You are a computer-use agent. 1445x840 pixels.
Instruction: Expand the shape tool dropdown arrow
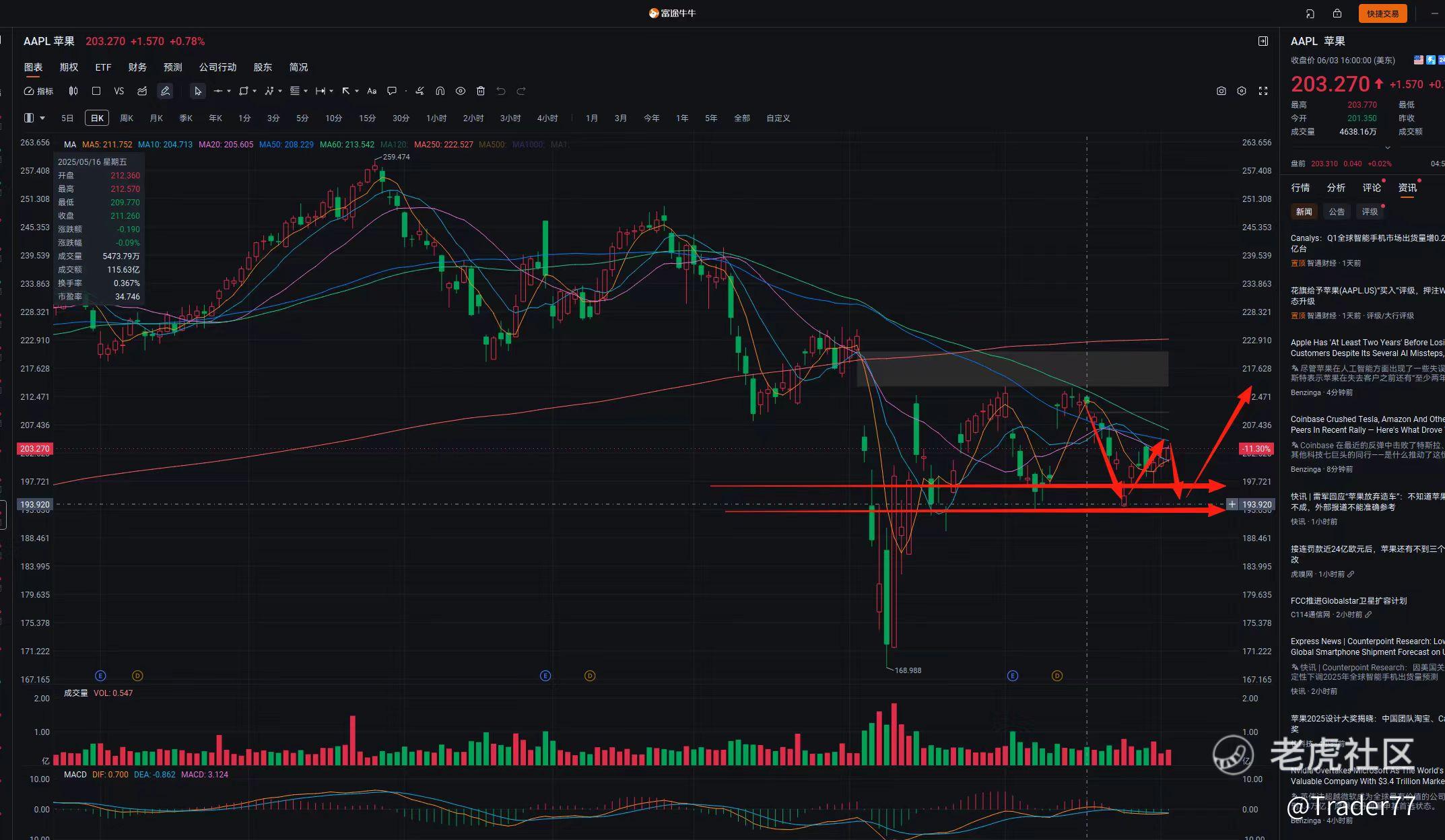click(255, 91)
